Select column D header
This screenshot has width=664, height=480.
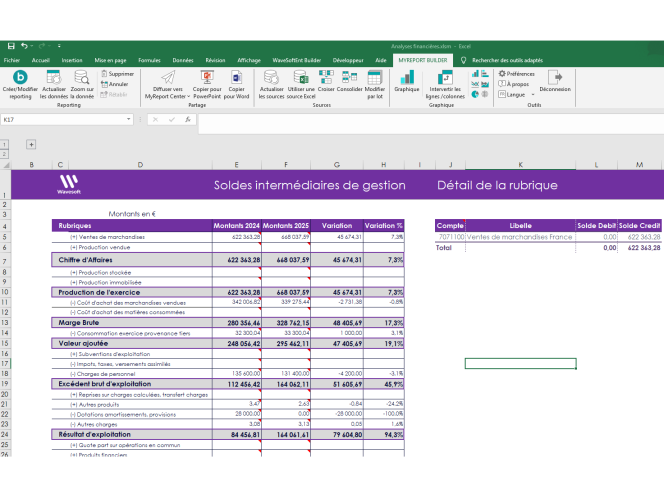[140, 165]
